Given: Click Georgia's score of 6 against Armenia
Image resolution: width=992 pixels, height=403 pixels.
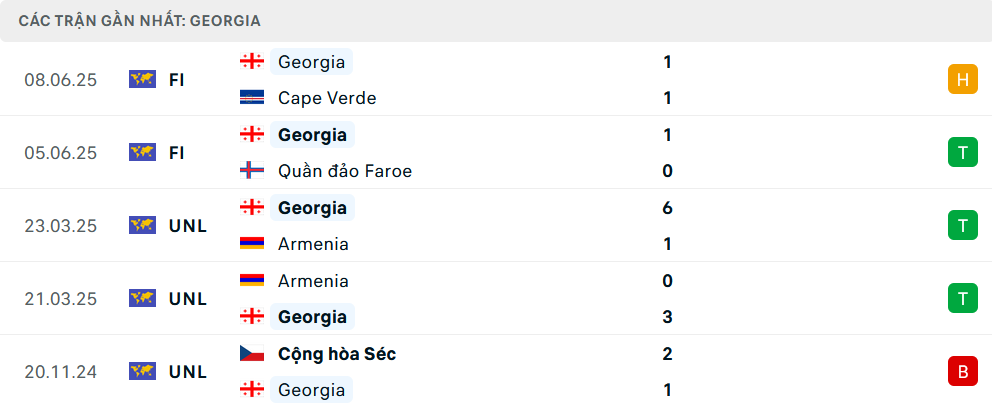Looking at the screenshot, I should coord(667,208).
